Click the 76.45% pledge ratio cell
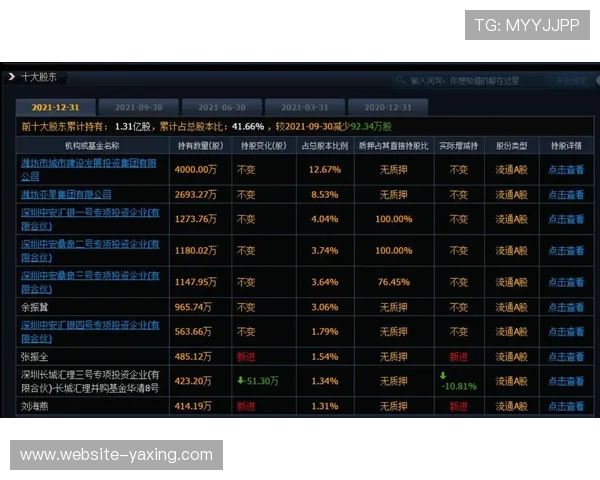The height and width of the screenshot is (480, 600). [394, 282]
